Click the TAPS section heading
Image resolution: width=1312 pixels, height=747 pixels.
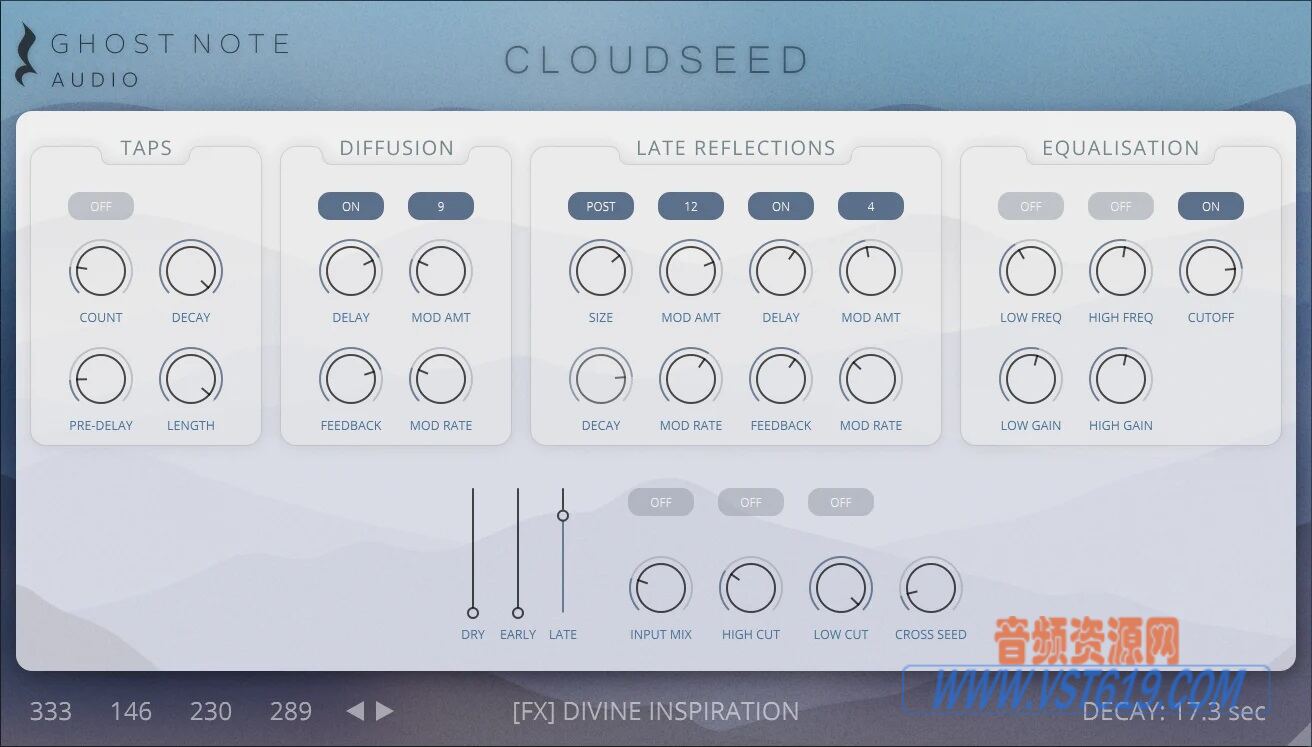coord(146,148)
